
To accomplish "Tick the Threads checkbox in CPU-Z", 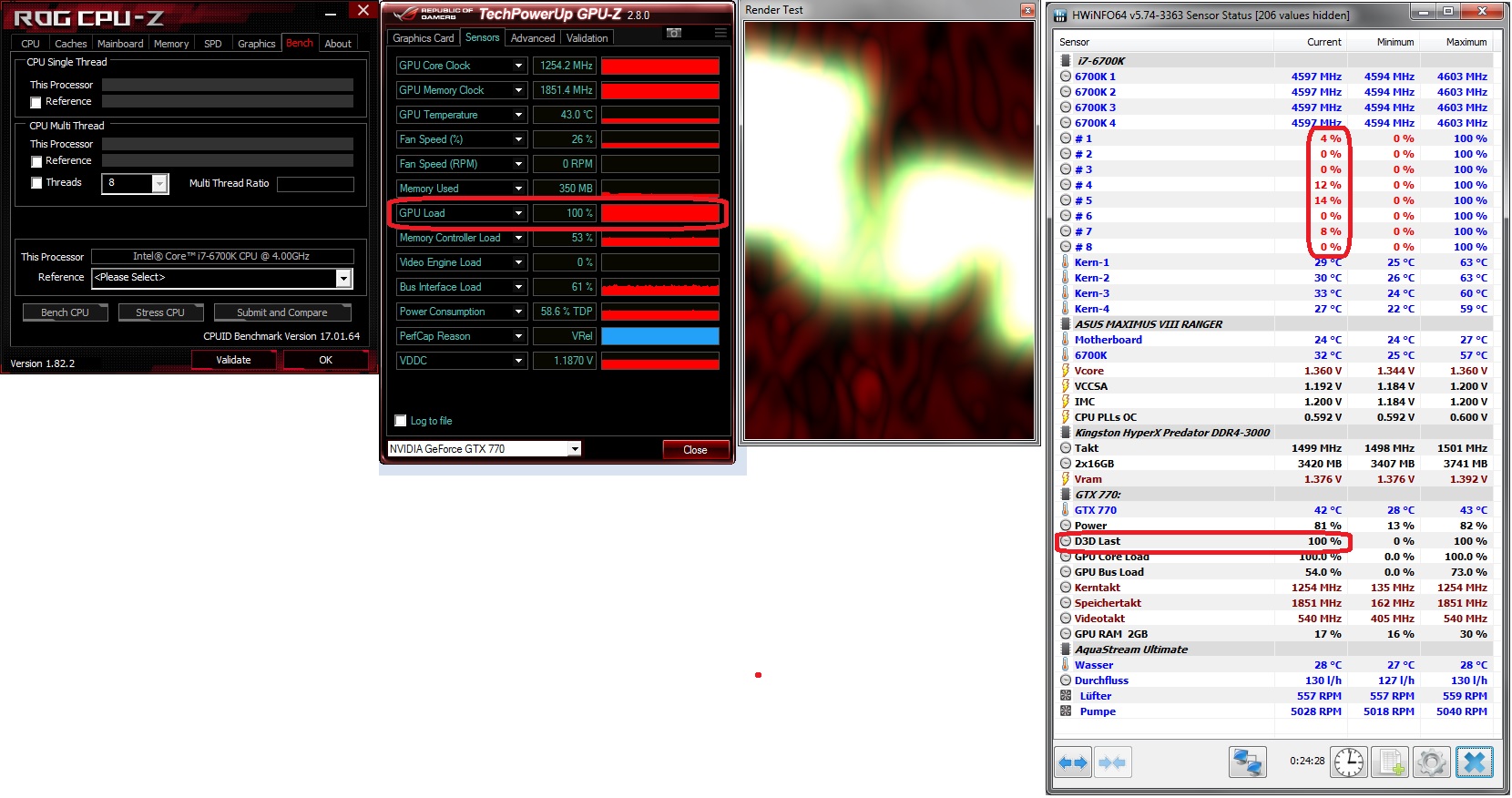I will tap(36, 183).
